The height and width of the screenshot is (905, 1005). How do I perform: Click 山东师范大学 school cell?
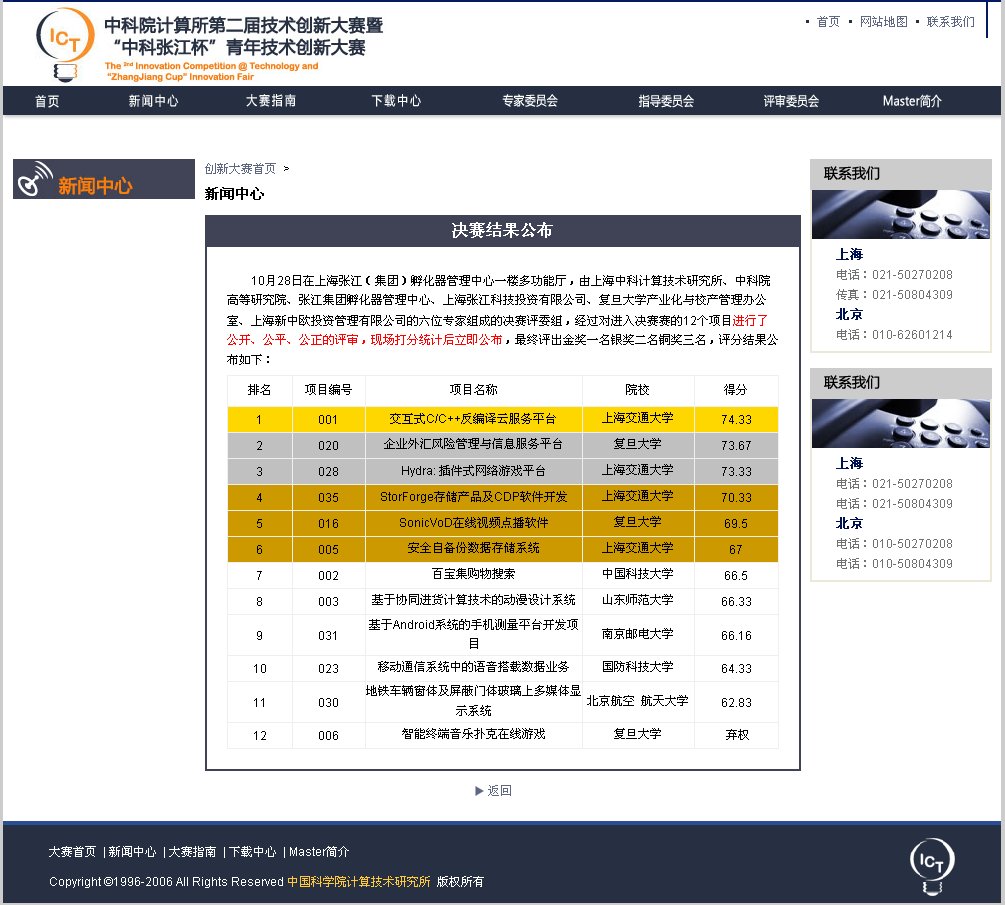click(638, 601)
